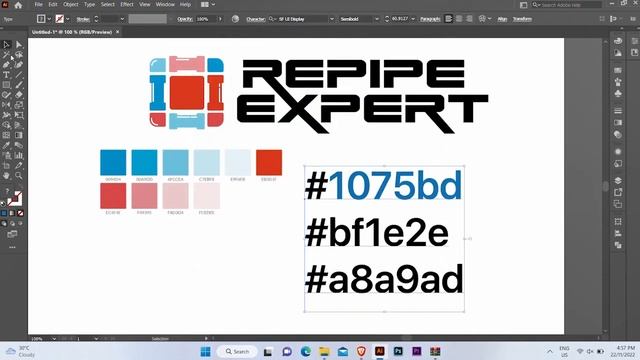This screenshot has width=640, height=360.
Task: Open the Asset Export panel icon
Action: (618, 192)
